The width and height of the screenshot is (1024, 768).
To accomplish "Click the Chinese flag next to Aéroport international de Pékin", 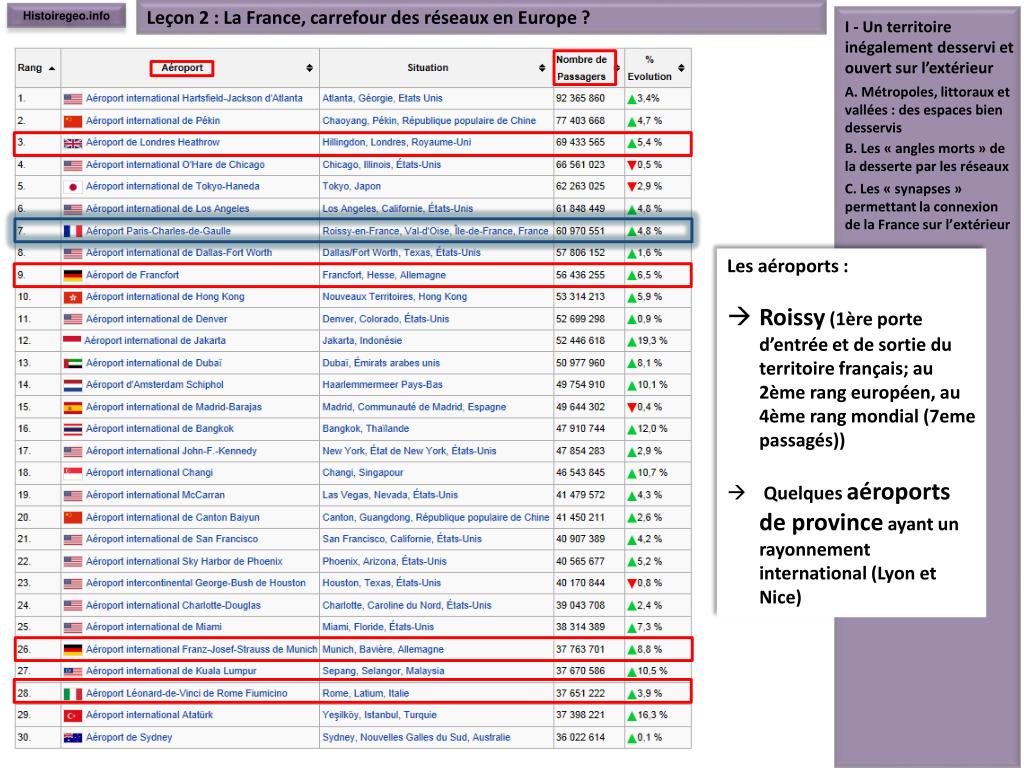I will click(x=72, y=121).
